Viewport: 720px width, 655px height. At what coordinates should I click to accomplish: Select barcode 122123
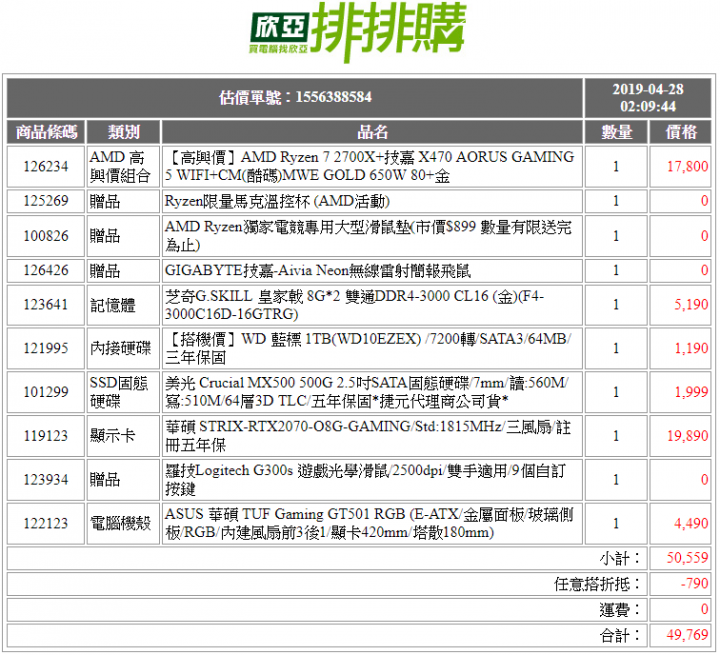coord(46,524)
